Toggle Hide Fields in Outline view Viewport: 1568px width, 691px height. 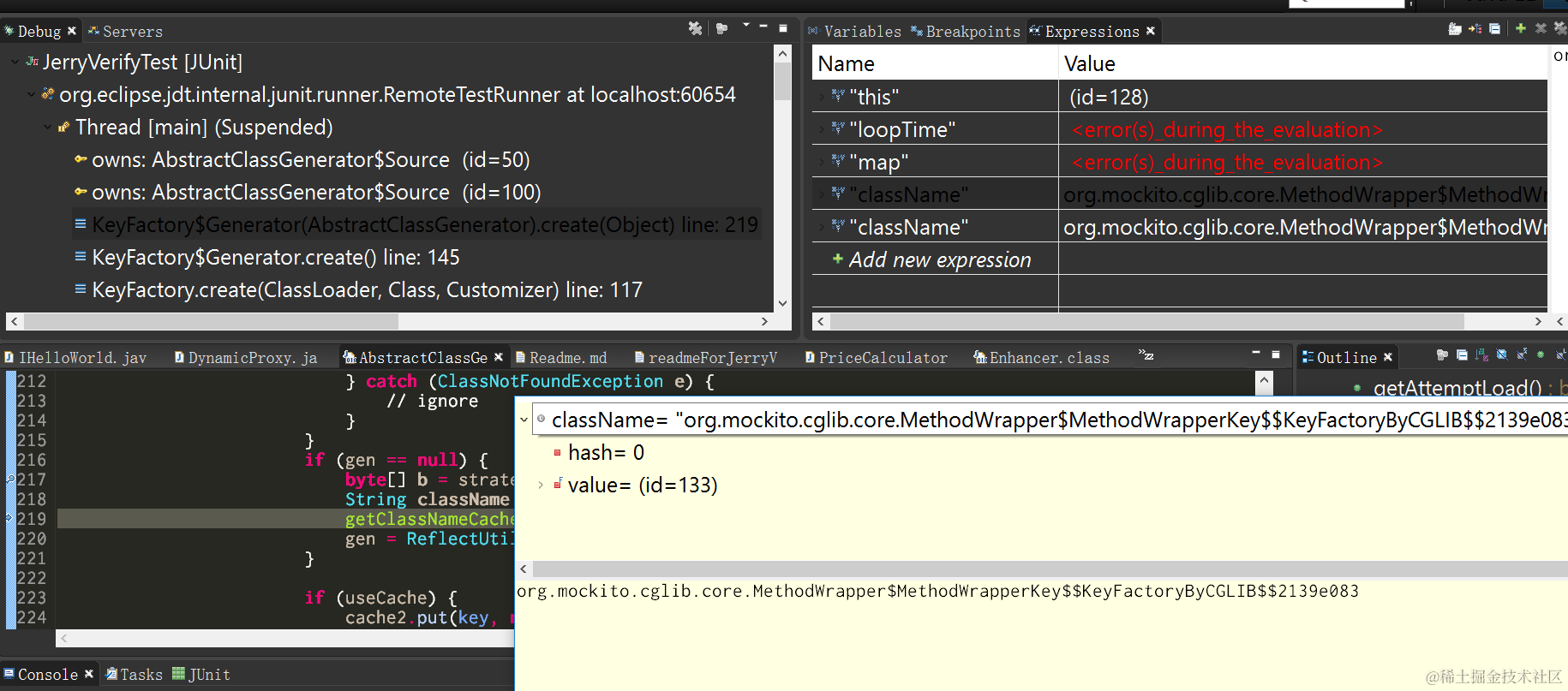click(1502, 354)
